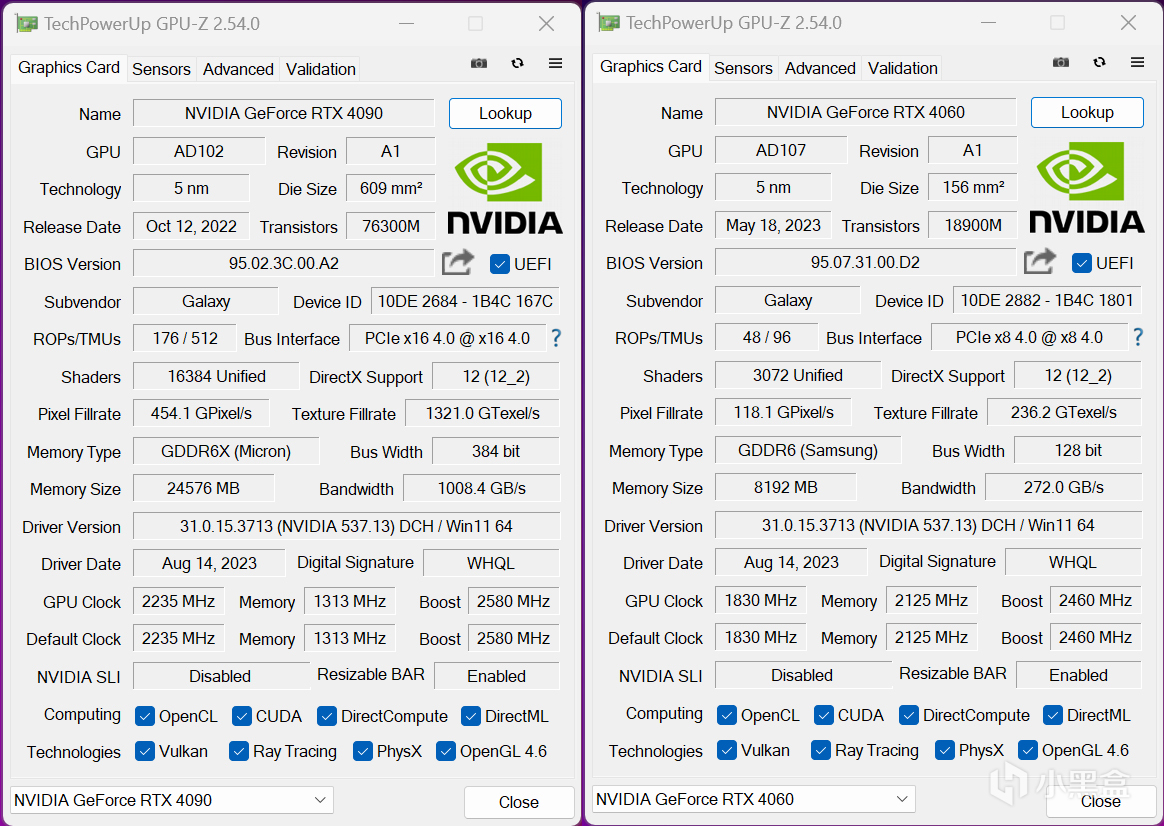
Task: Toggle the OpenCL checkbox in the RTX 4090 window
Action: (x=145, y=716)
